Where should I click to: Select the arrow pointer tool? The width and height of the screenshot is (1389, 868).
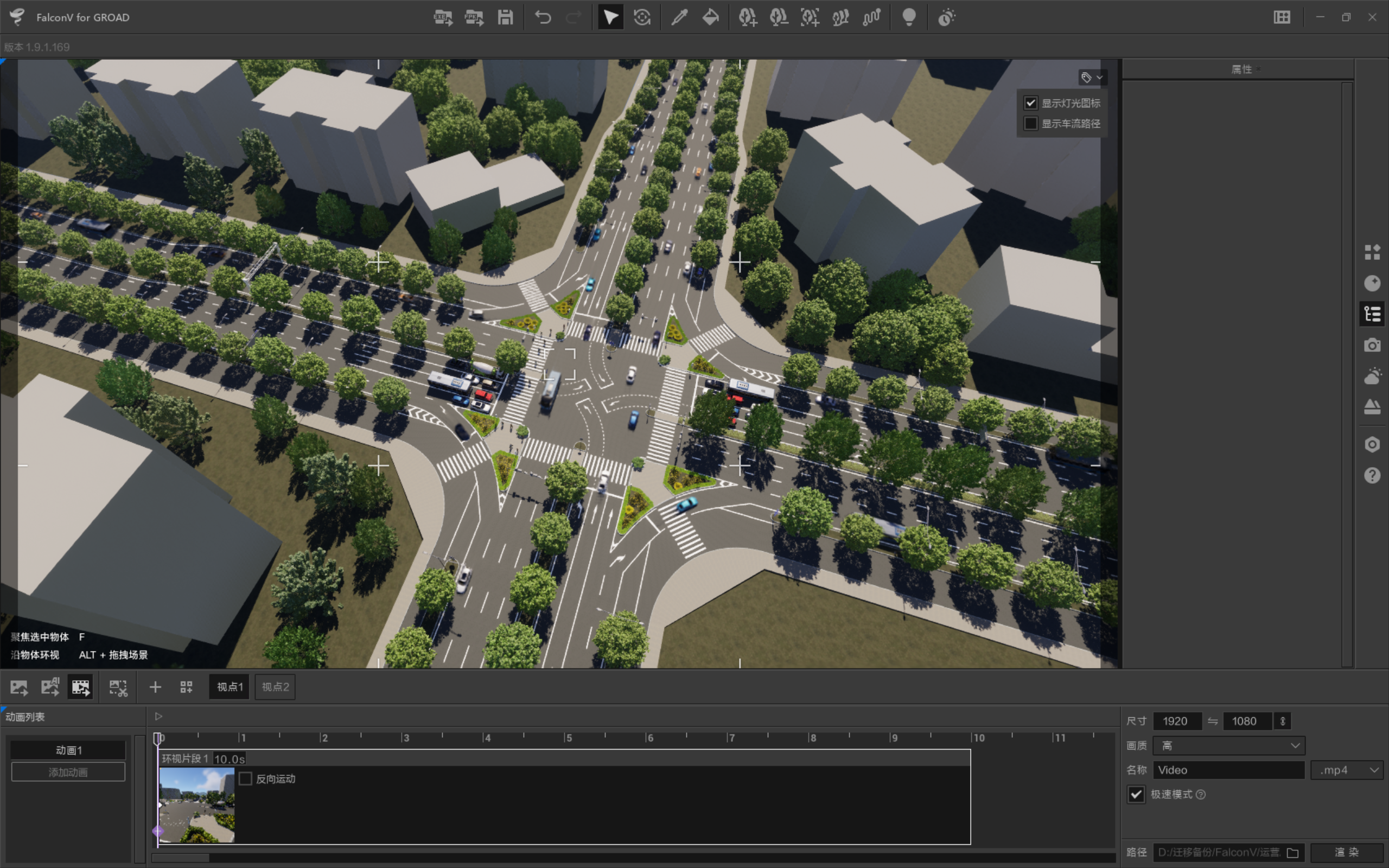pyautogui.click(x=610, y=17)
